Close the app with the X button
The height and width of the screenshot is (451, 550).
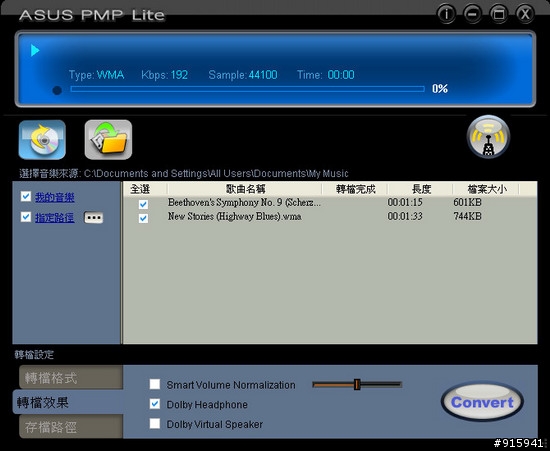[525, 14]
